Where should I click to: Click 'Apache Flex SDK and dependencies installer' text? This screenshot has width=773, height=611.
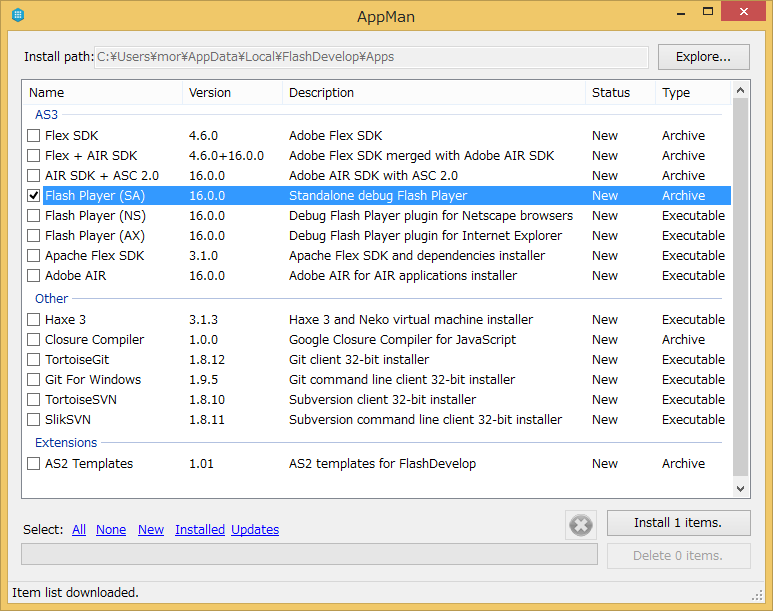417,255
